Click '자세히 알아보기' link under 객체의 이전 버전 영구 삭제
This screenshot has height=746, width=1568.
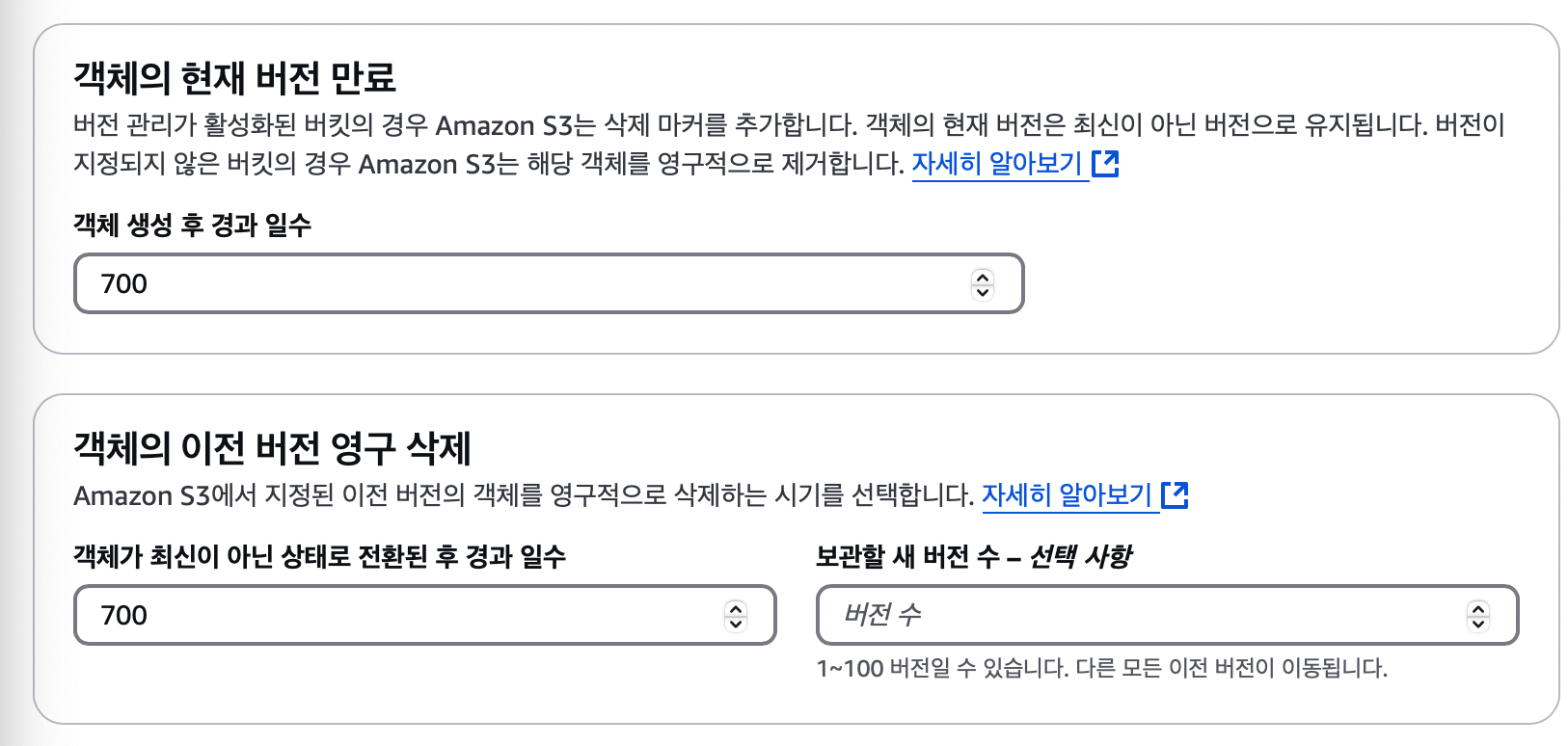[x=1067, y=495]
